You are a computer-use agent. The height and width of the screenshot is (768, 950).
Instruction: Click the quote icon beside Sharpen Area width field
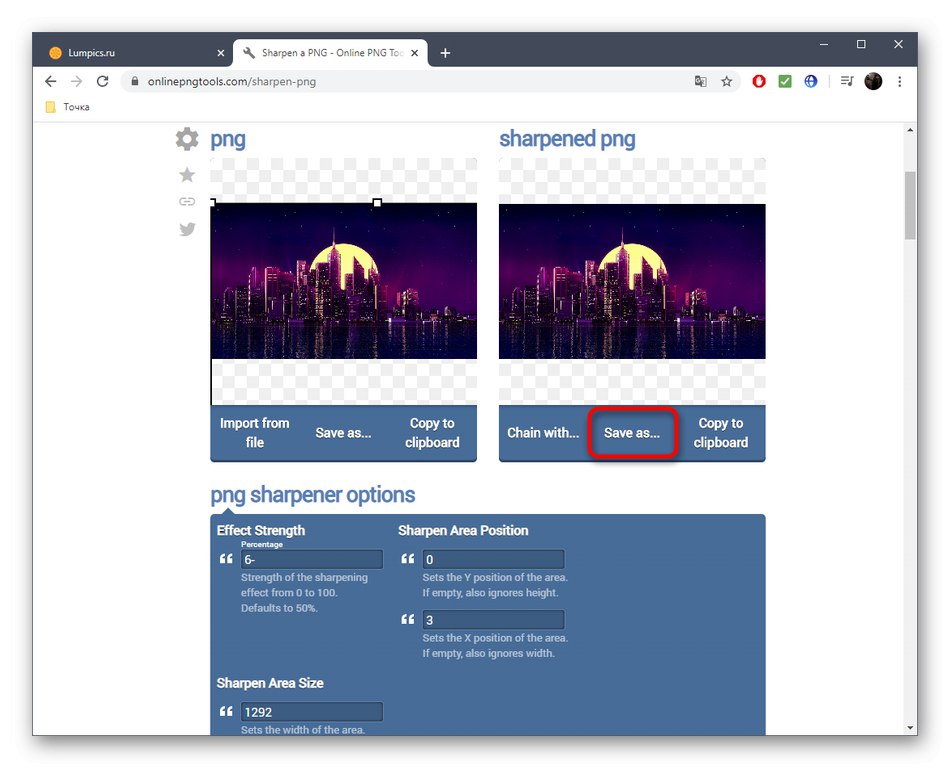[226, 712]
